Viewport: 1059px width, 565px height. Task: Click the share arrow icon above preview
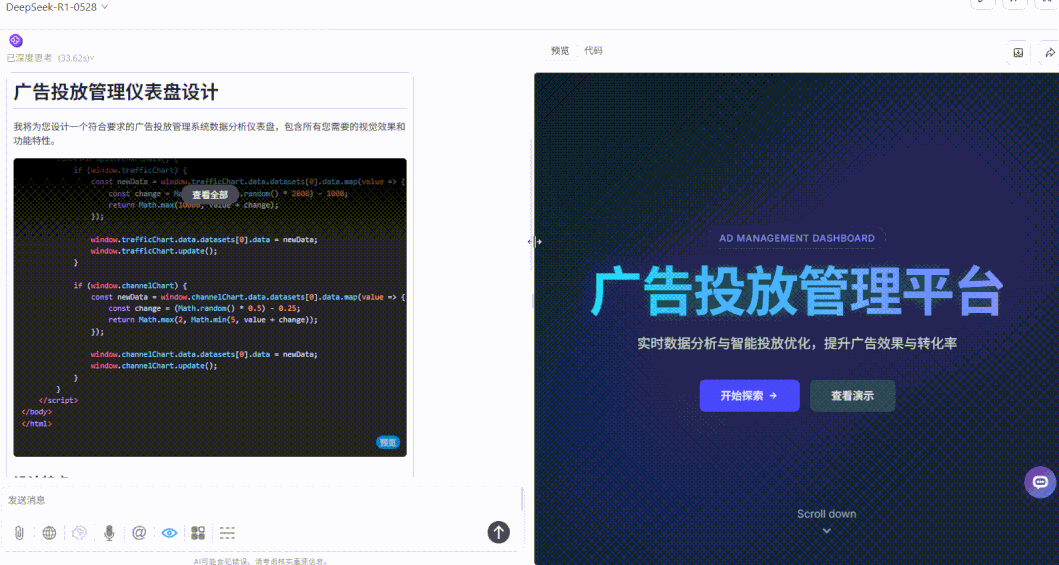(1049, 53)
